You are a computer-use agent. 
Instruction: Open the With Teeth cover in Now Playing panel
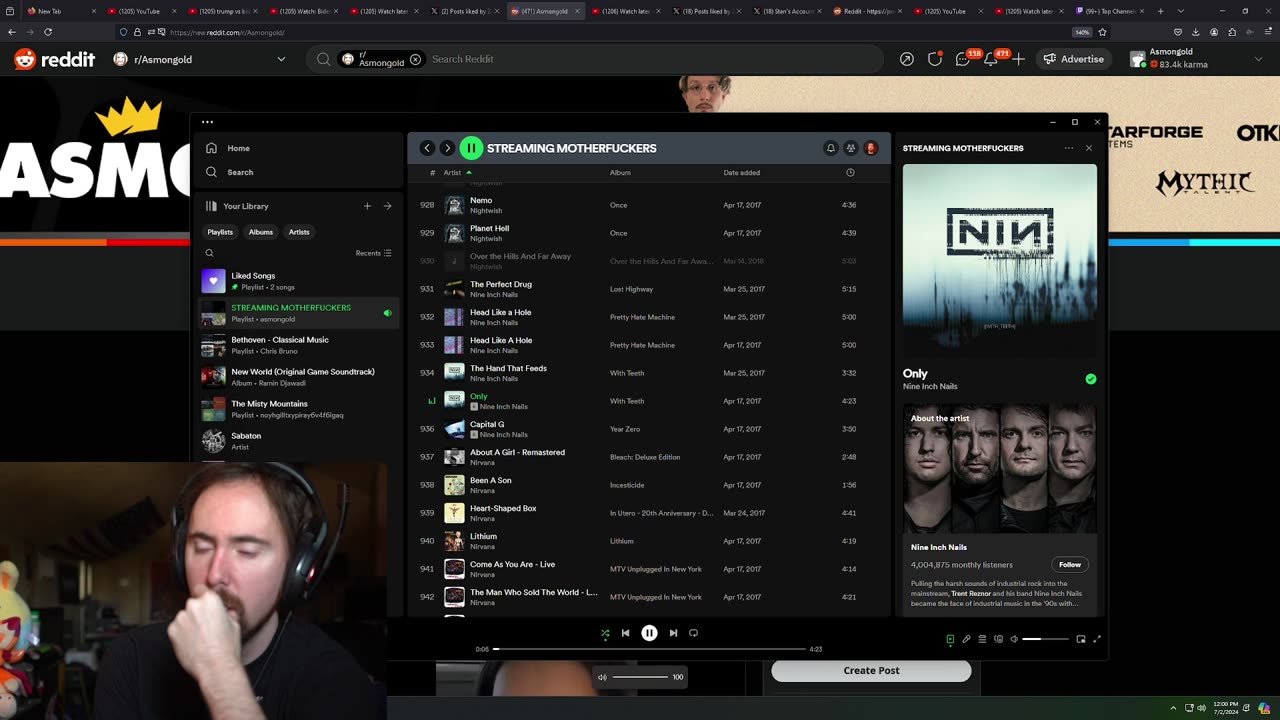coord(1000,261)
